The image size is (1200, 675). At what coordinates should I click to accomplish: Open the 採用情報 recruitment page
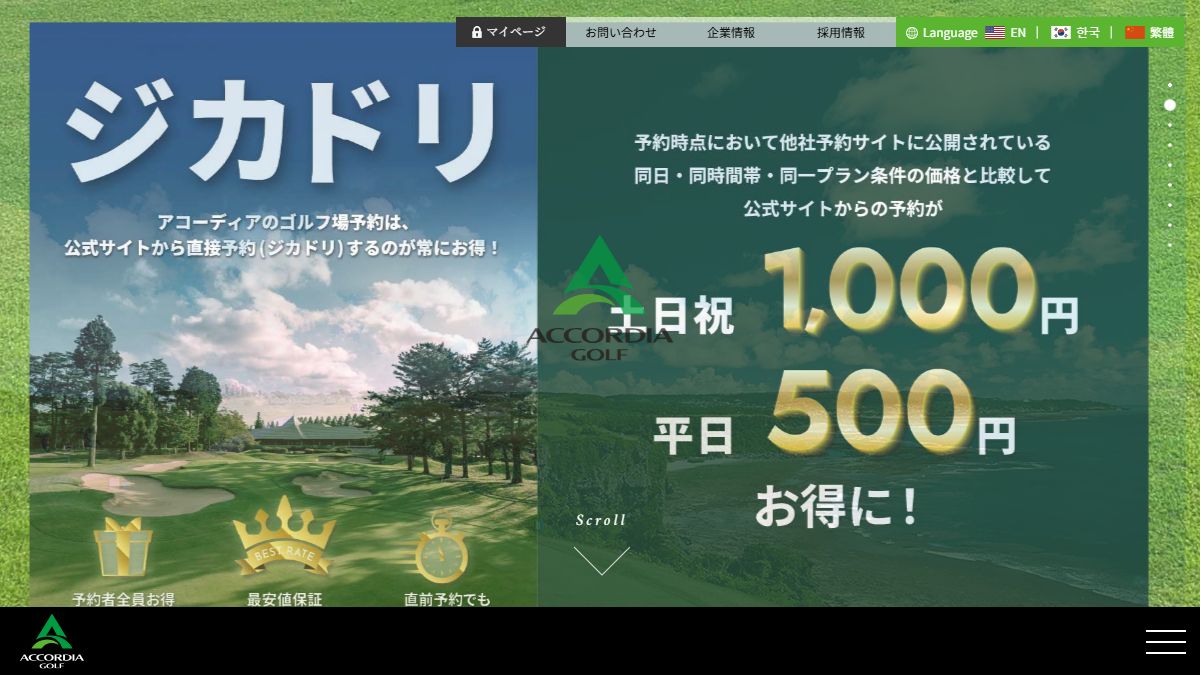click(x=841, y=32)
